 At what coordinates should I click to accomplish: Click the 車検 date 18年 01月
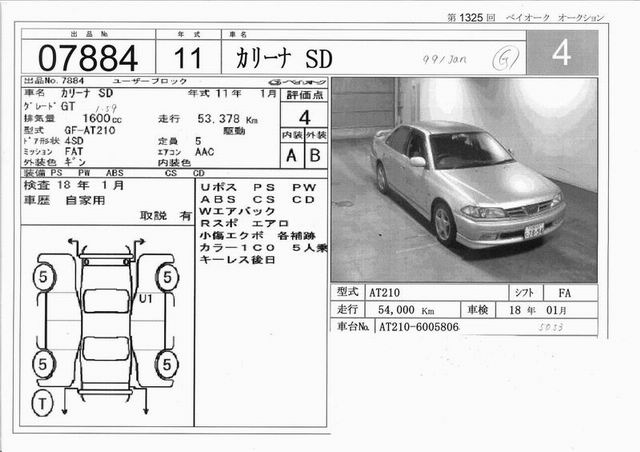click(x=538, y=310)
